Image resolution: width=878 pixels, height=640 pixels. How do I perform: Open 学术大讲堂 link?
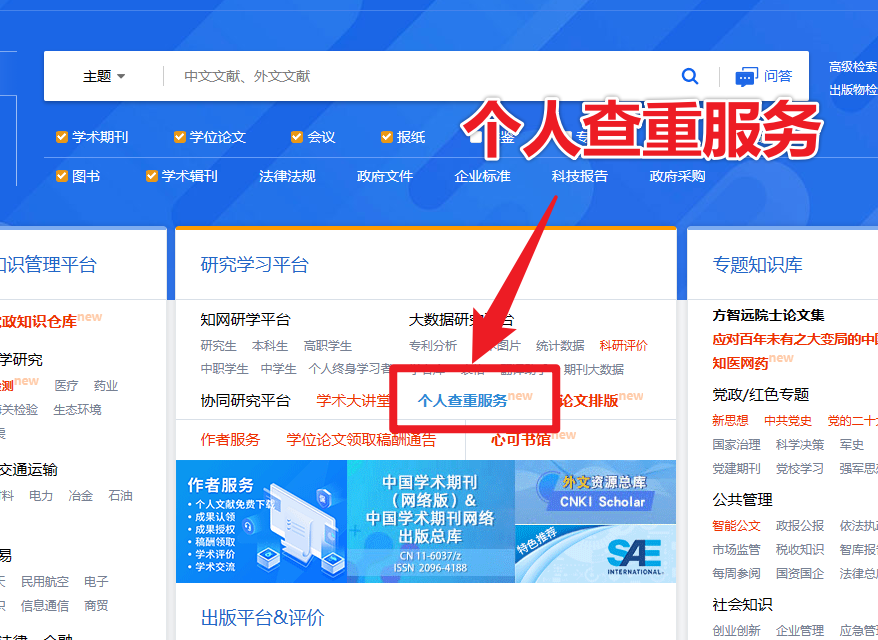(353, 400)
